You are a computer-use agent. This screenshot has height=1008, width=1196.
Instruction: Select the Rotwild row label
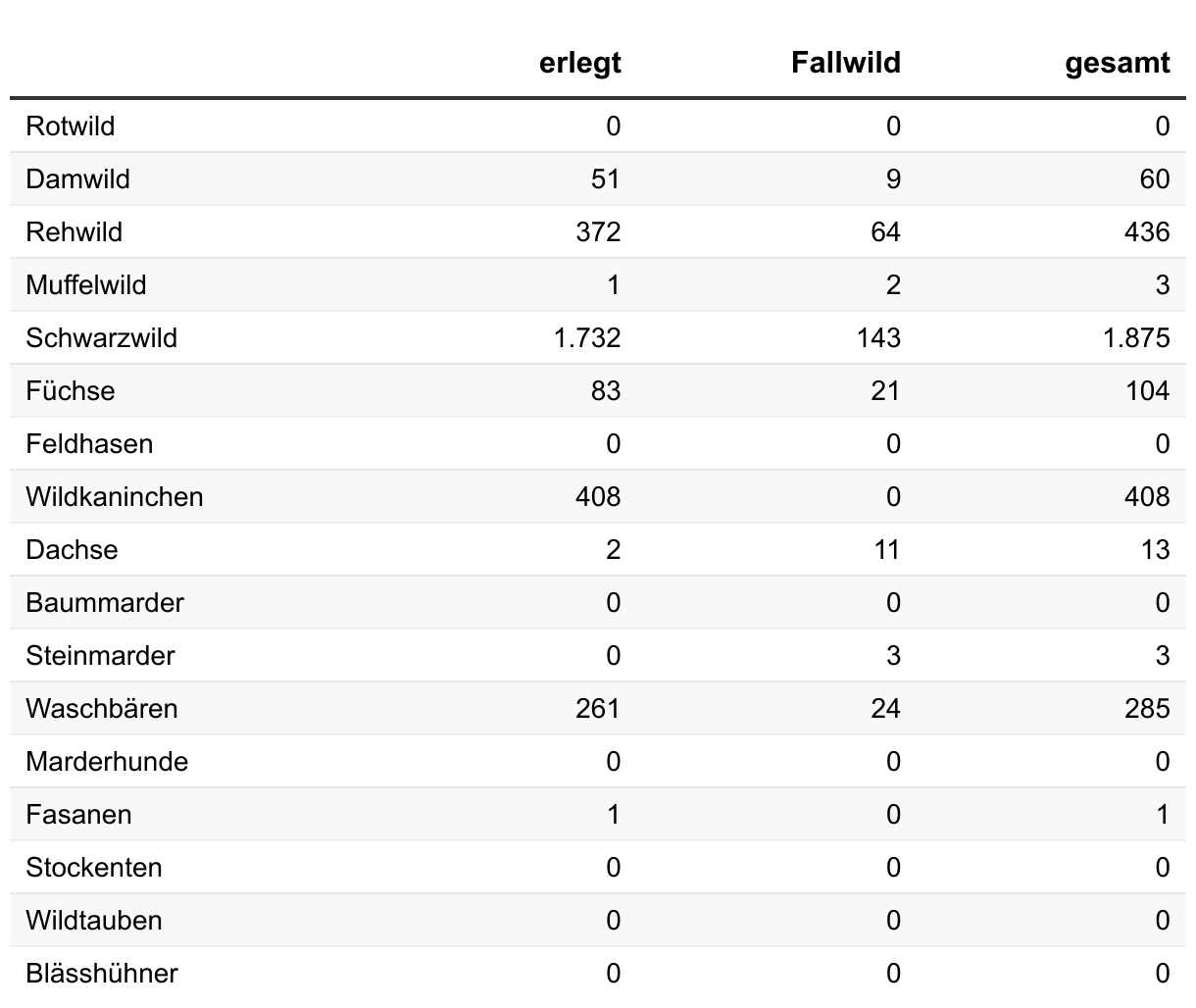(70, 126)
